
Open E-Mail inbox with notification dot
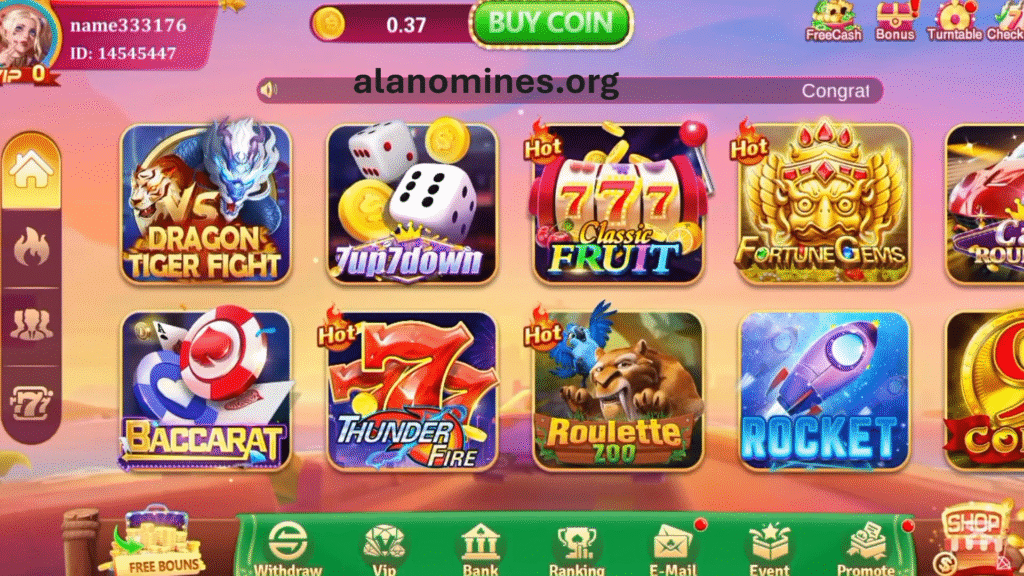pyautogui.click(x=673, y=549)
